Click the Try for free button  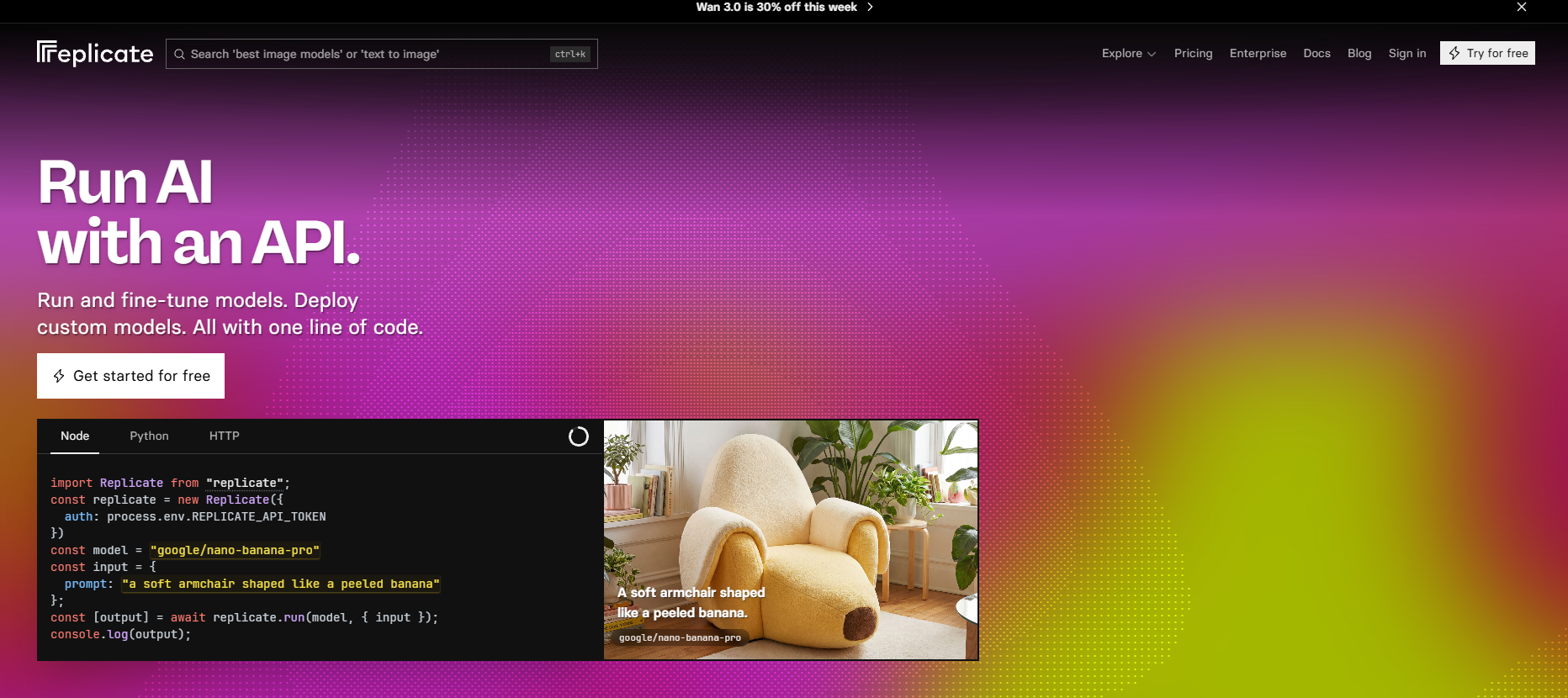(x=1487, y=53)
